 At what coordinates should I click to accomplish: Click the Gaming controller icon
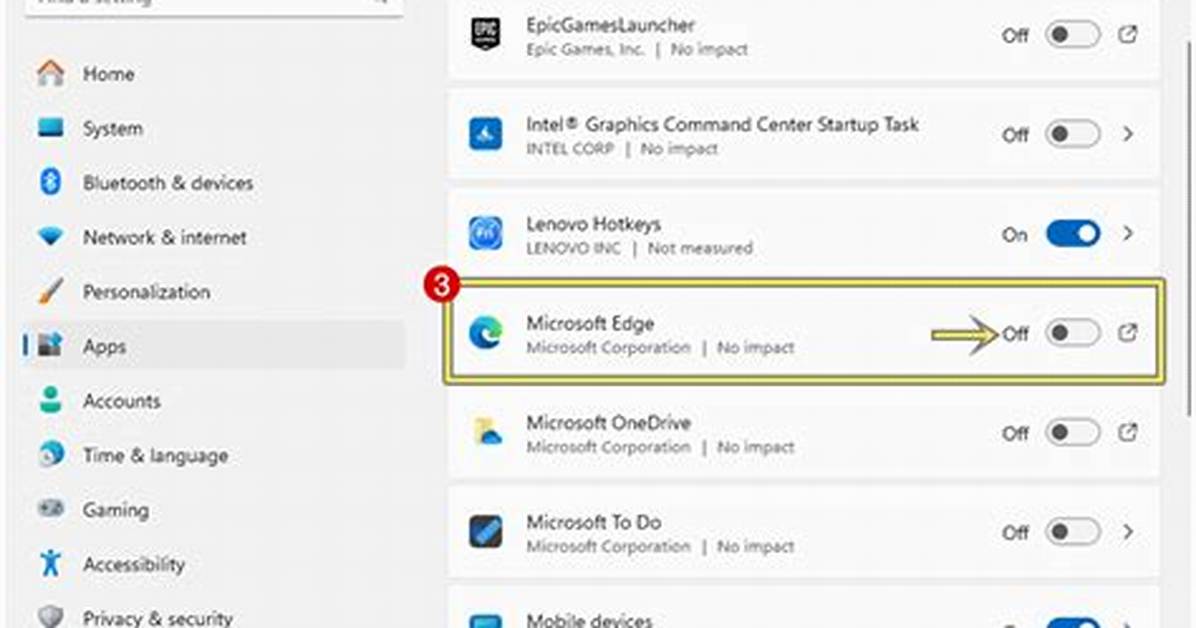click(x=50, y=508)
